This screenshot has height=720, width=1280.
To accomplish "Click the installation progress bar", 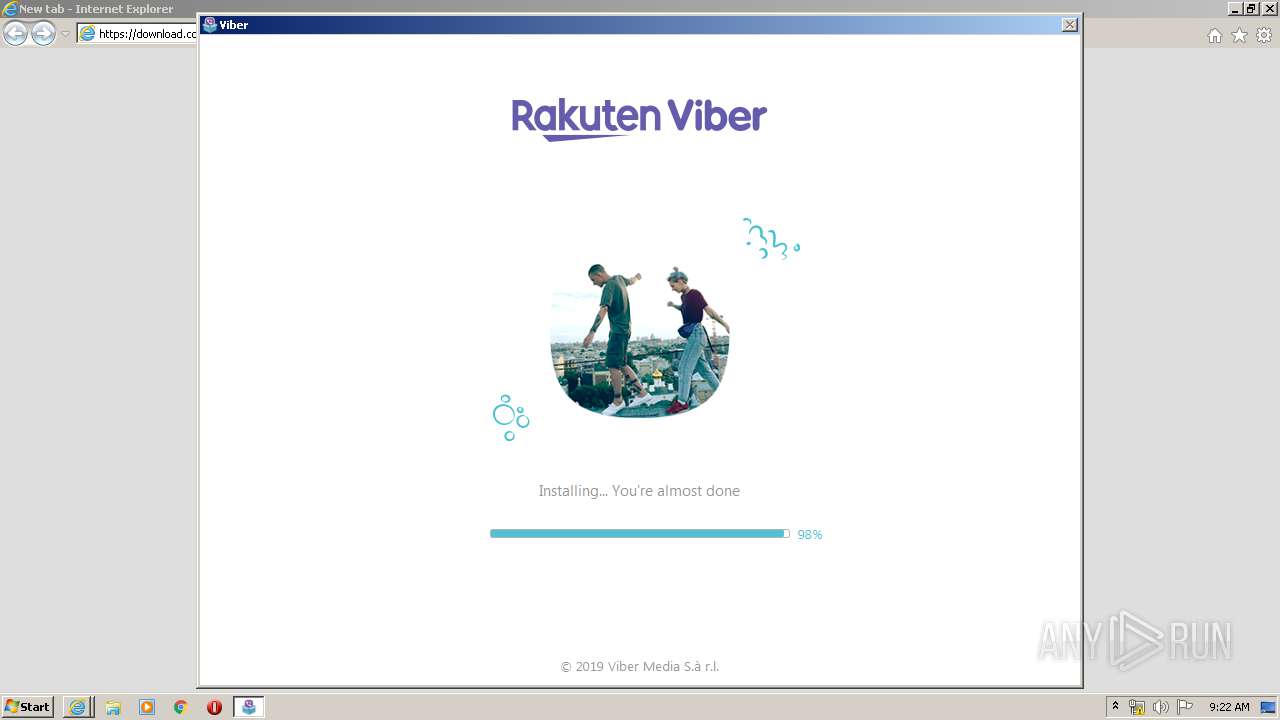I will click(639, 534).
